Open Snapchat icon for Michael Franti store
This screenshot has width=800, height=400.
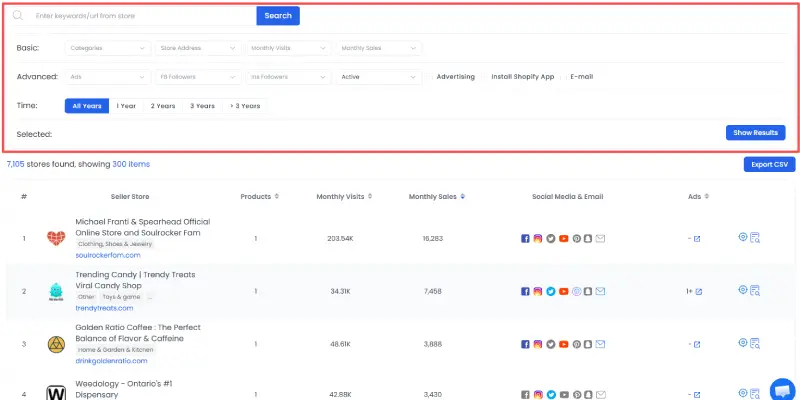pyautogui.click(x=588, y=238)
